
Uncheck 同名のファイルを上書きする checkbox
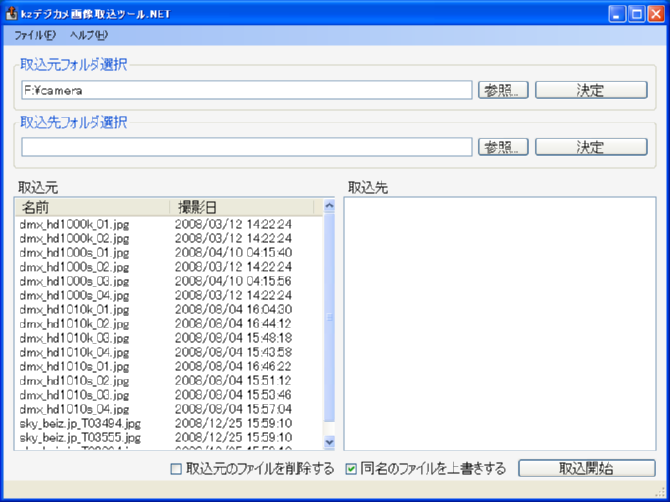click(351, 469)
